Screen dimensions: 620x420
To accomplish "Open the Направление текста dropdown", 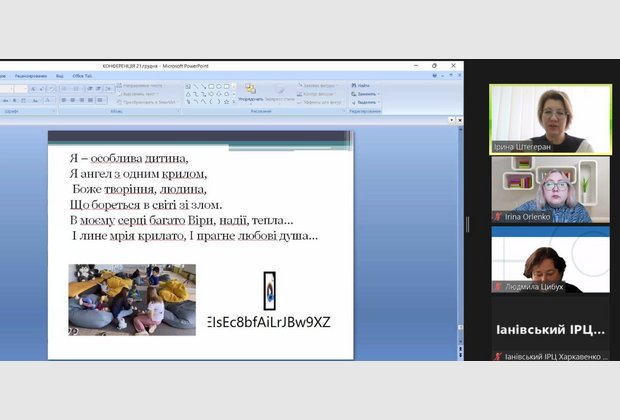I will point(141,85).
